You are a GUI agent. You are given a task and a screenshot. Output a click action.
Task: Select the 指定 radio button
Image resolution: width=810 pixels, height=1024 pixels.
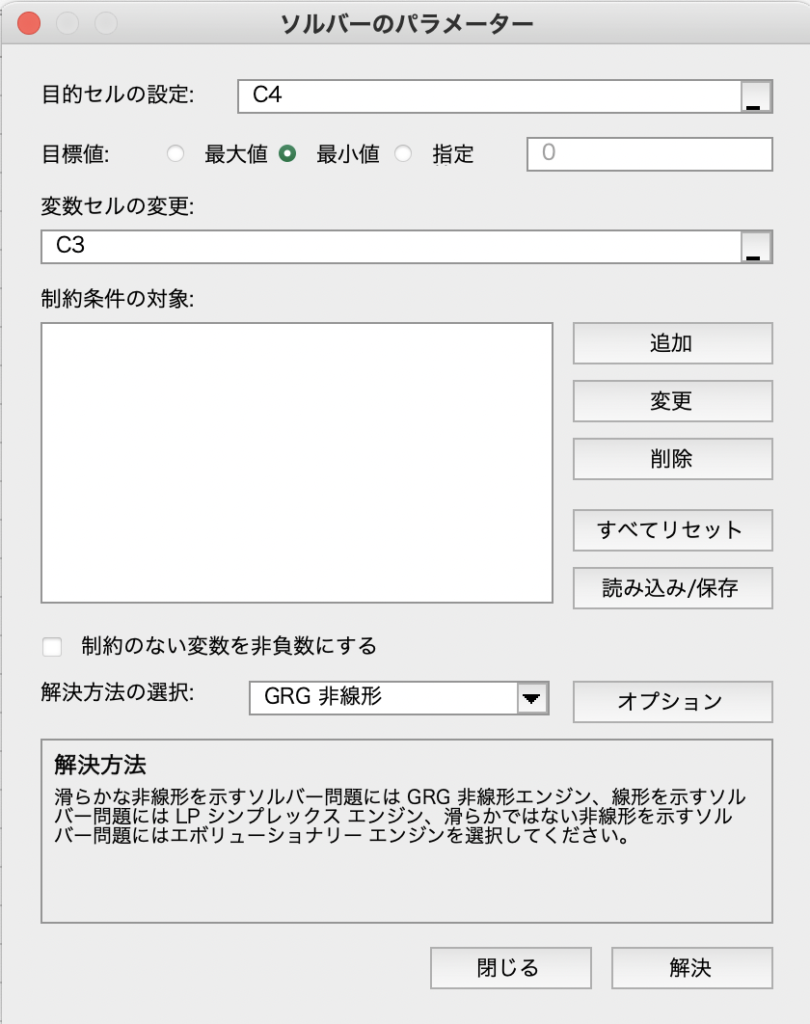pyautogui.click(x=403, y=153)
